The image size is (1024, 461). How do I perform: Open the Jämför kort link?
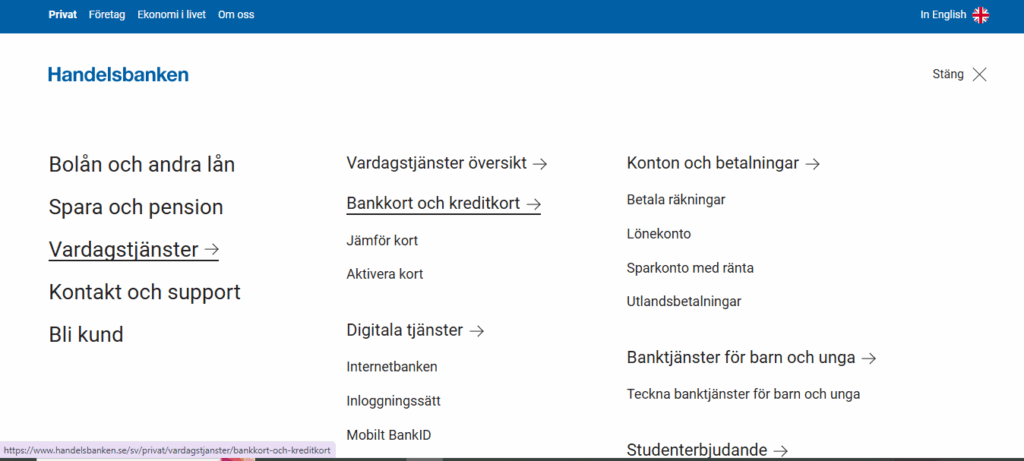click(382, 240)
